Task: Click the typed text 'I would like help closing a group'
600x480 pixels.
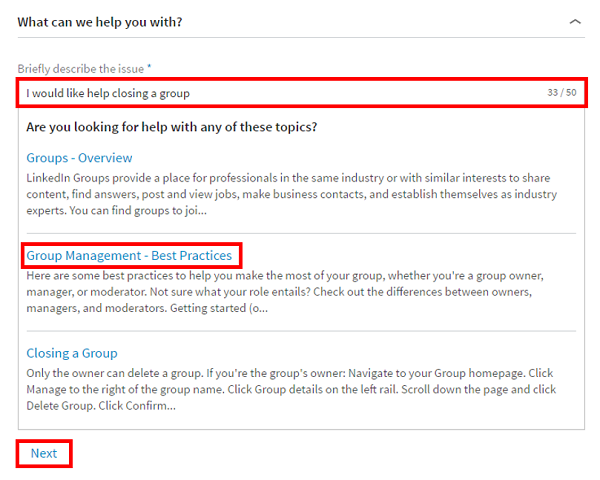Action: tap(108, 93)
